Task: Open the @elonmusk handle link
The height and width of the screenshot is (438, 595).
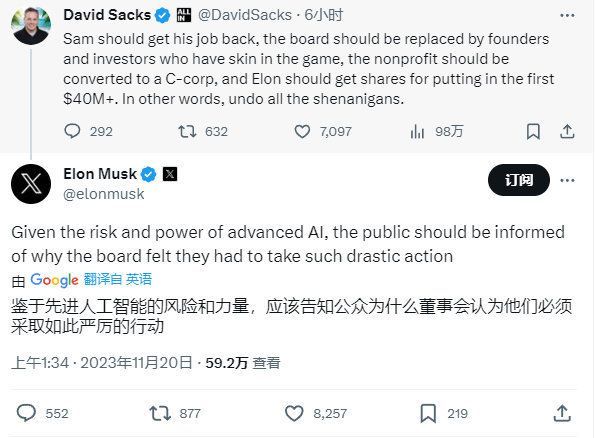Action: pos(104,194)
